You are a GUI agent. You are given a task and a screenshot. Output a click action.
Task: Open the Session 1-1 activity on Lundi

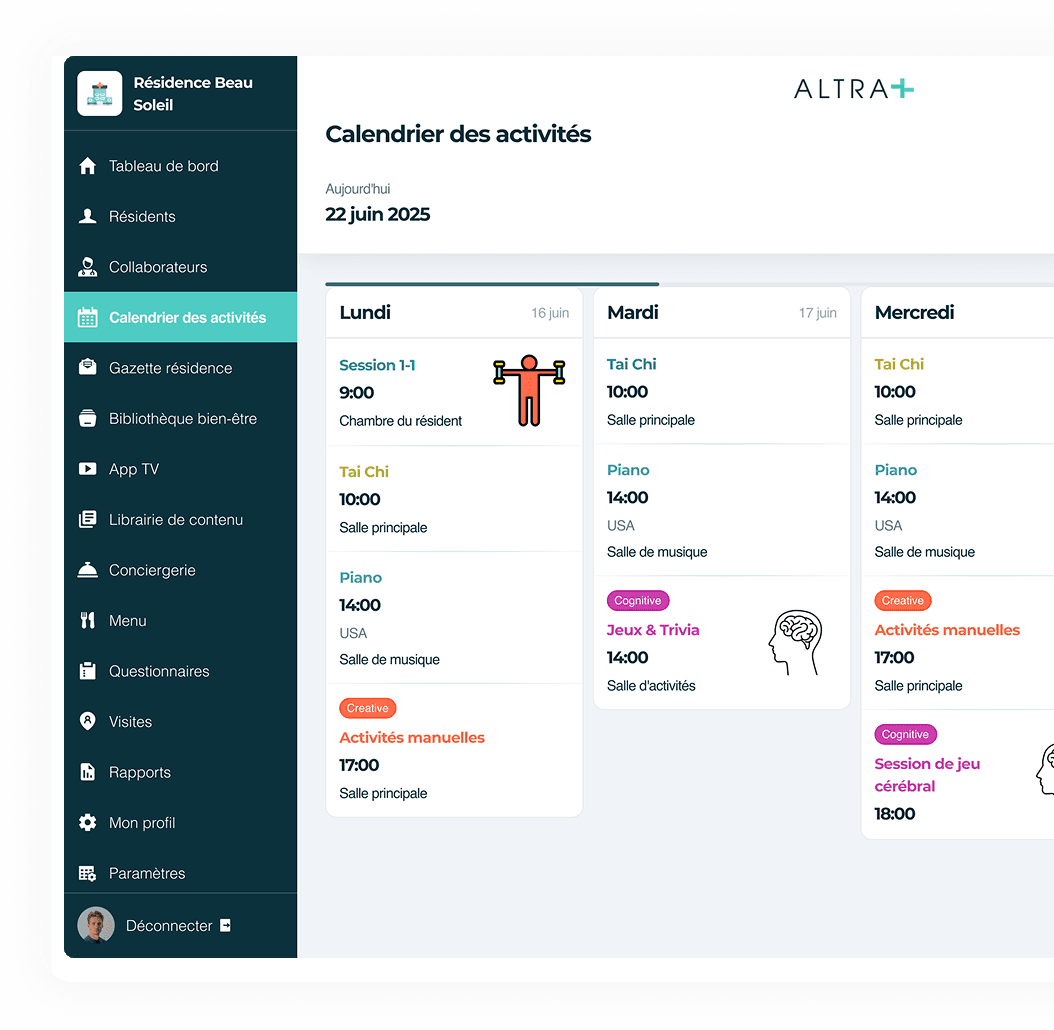pyautogui.click(x=377, y=366)
